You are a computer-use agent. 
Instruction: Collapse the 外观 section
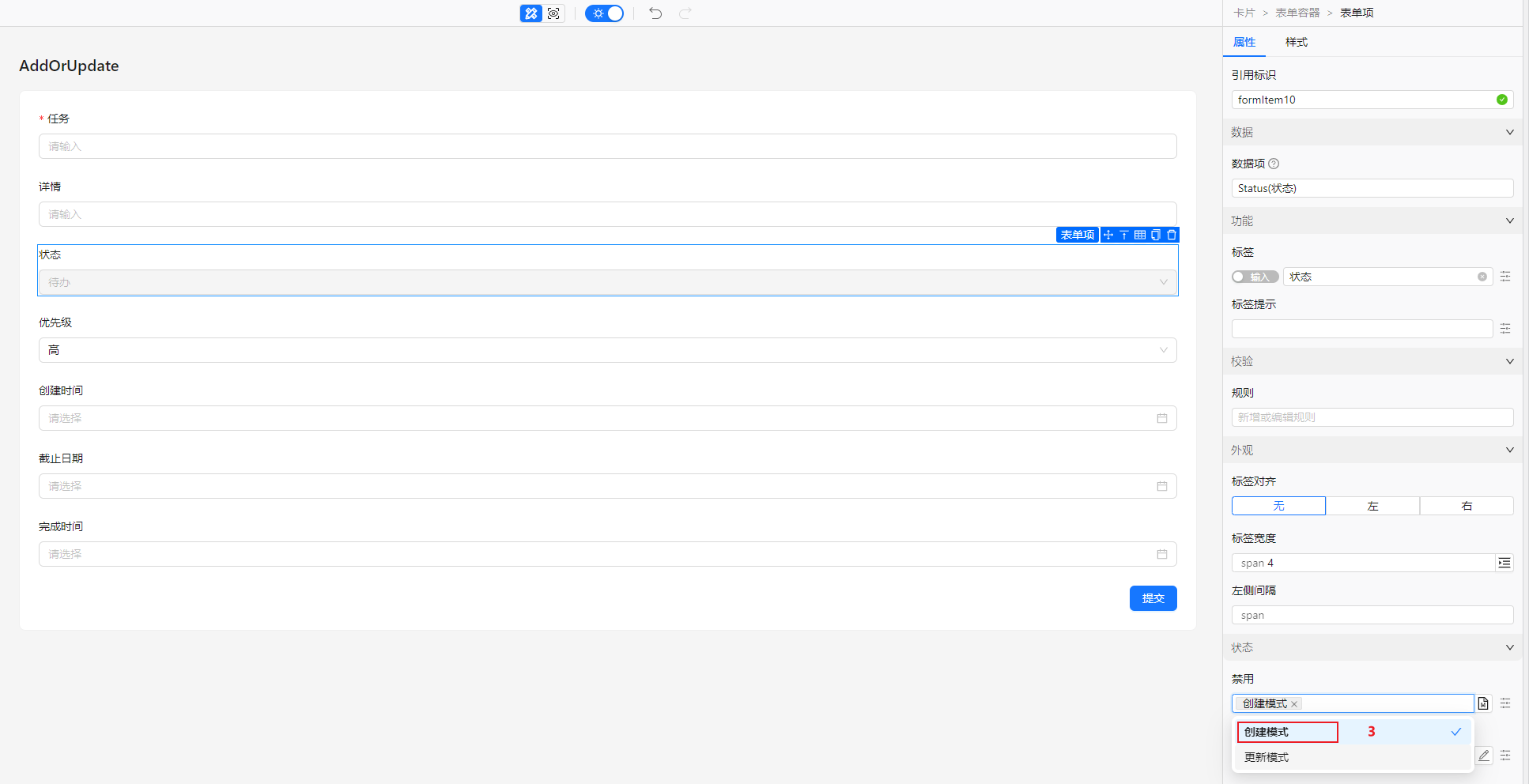click(1509, 450)
